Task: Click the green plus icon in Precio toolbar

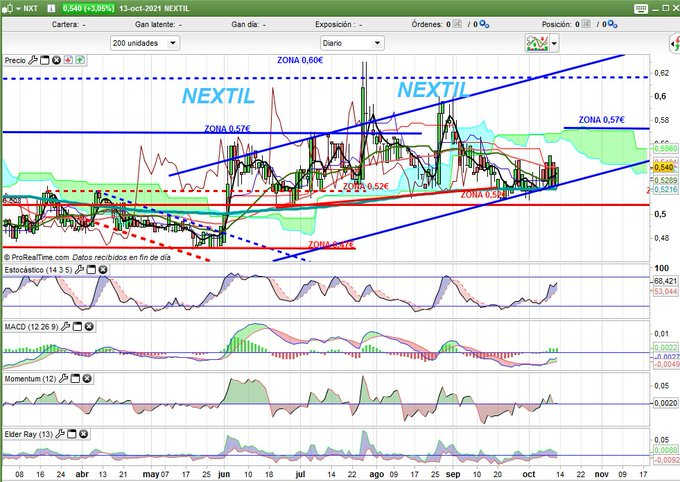Action: click(x=80, y=60)
